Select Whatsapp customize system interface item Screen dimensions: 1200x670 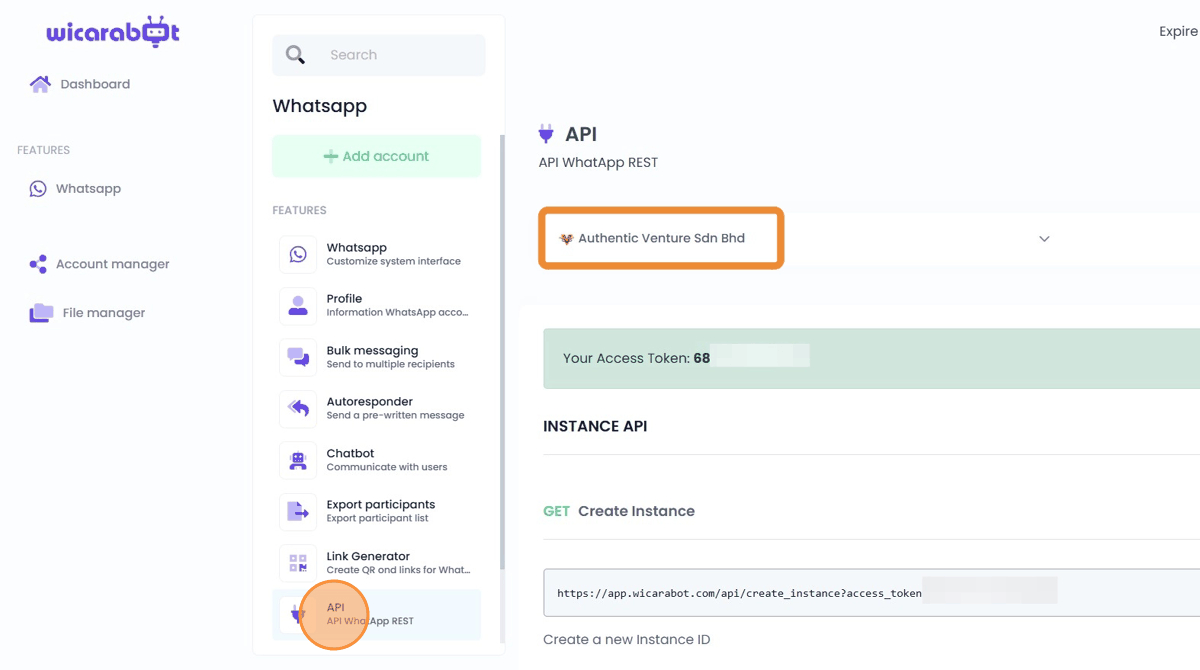tap(376, 254)
